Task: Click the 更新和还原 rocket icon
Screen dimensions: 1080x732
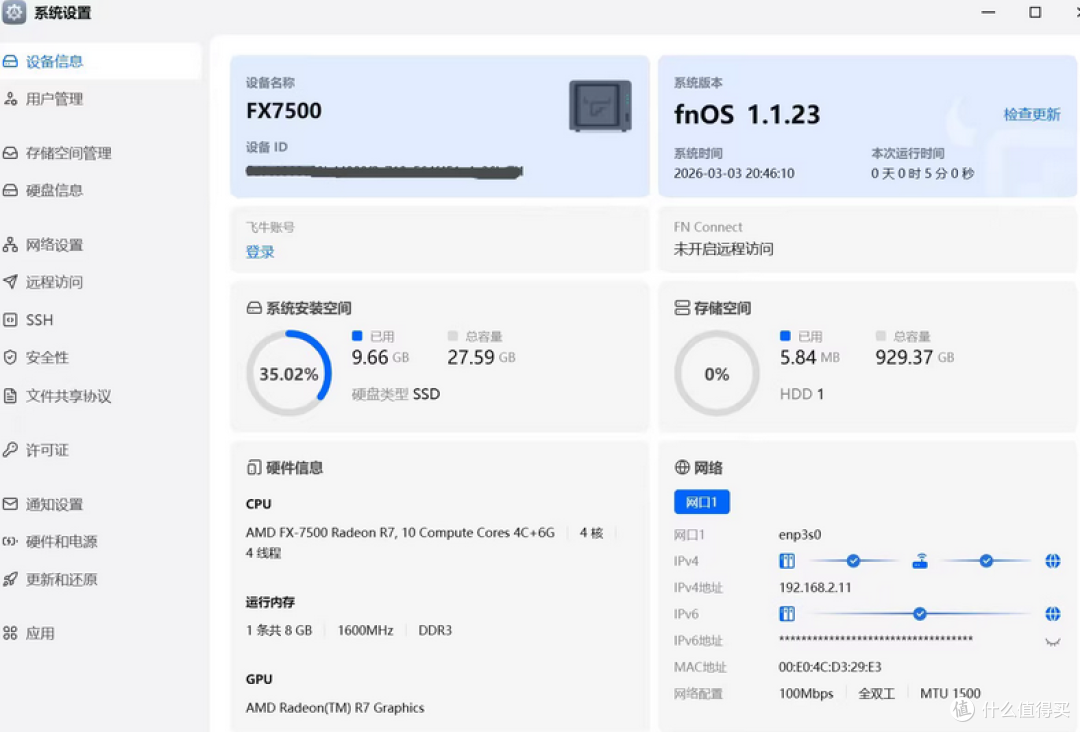Action: point(10,579)
